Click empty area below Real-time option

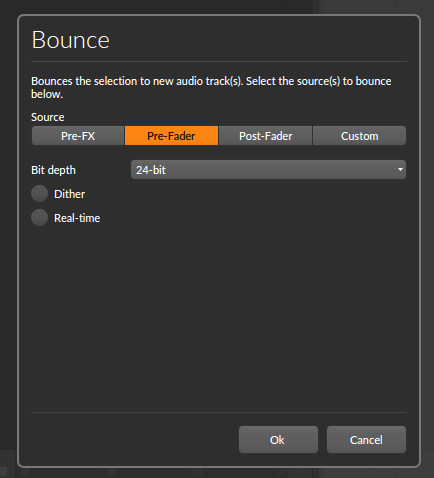click(x=219, y=317)
